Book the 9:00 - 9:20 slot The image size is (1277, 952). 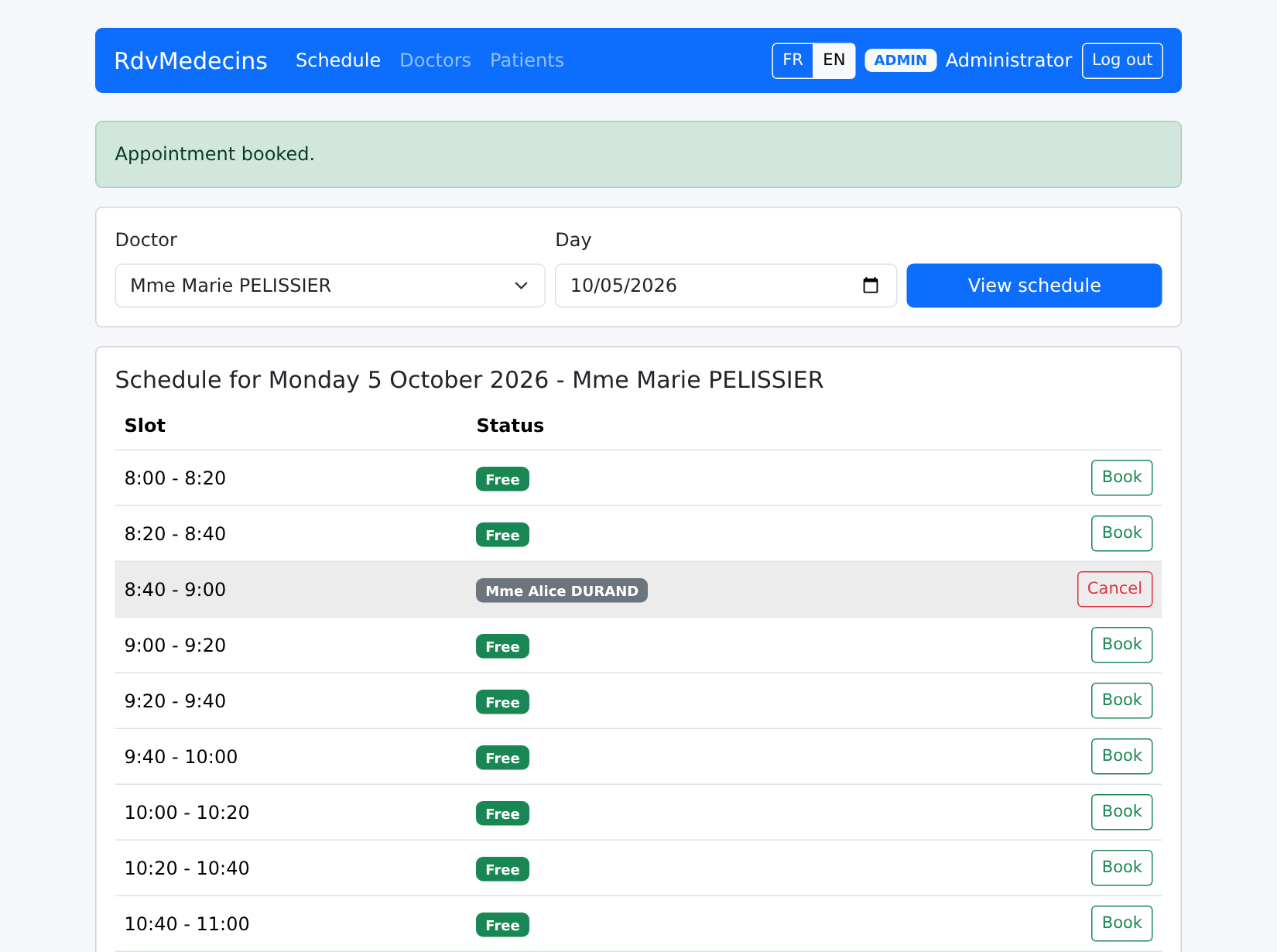pyautogui.click(x=1121, y=645)
